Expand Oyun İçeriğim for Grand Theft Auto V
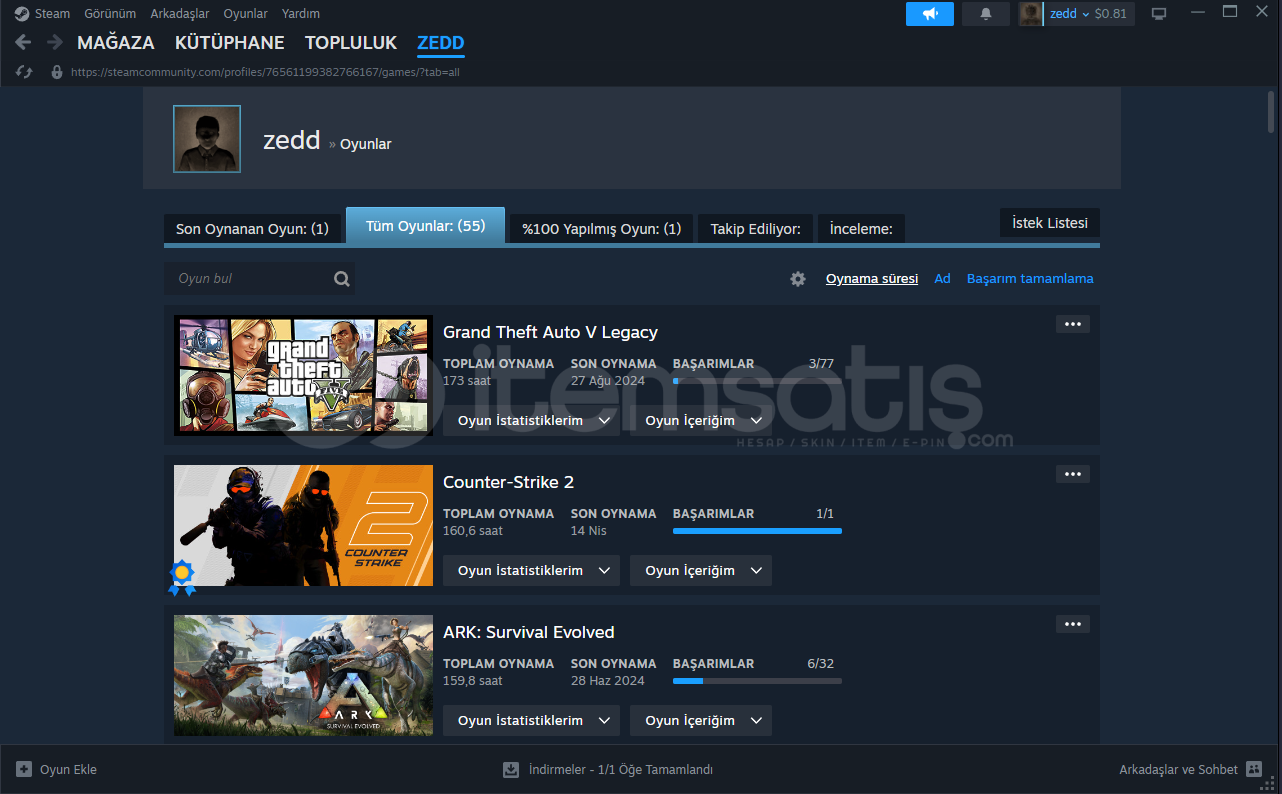The width and height of the screenshot is (1282, 794). (x=701, y=421)
